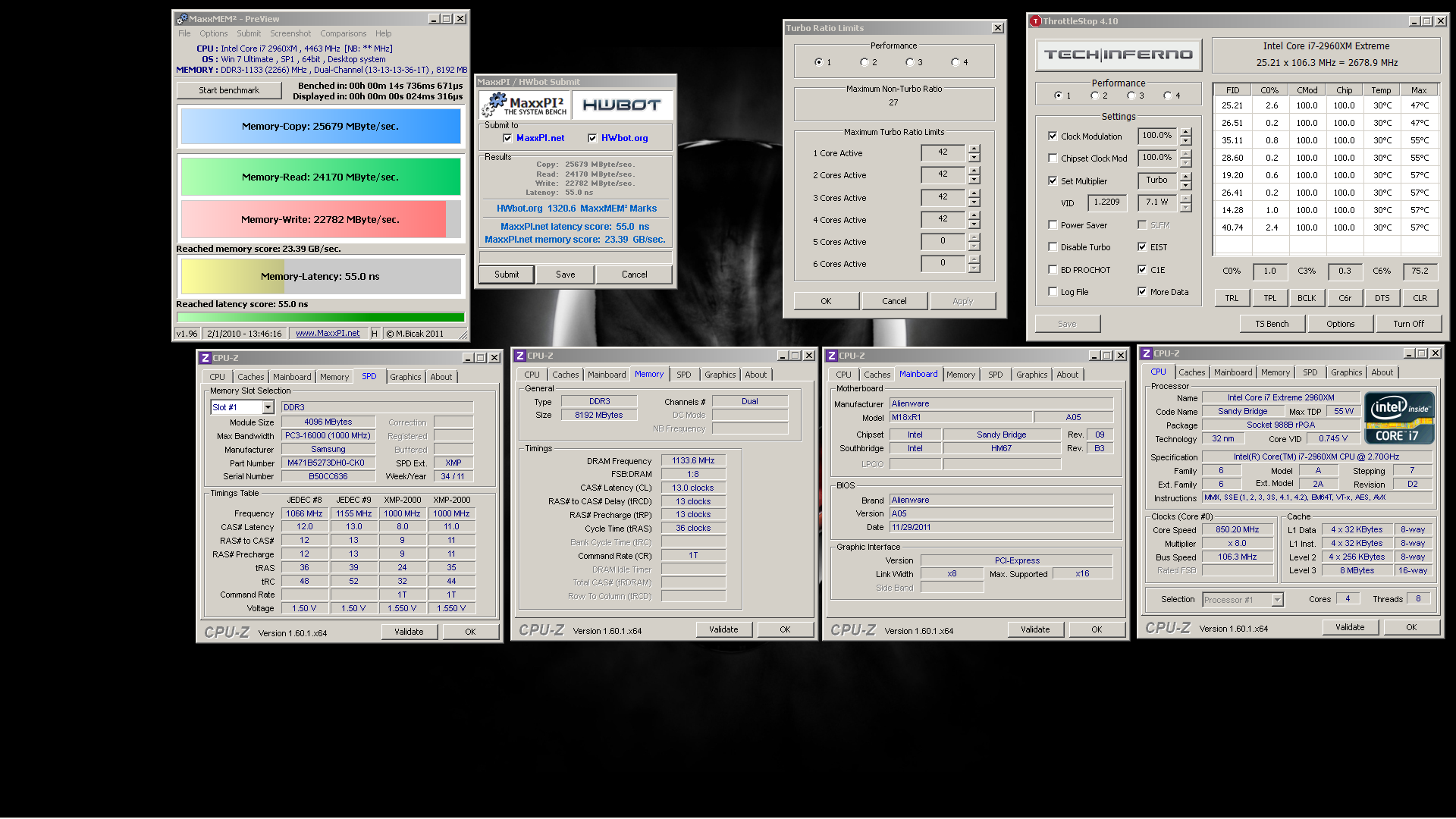Click the Memory-Write result bar
Image resolution: width=1456 pixels, height=819 pixels.
click(x=321, y=219)
